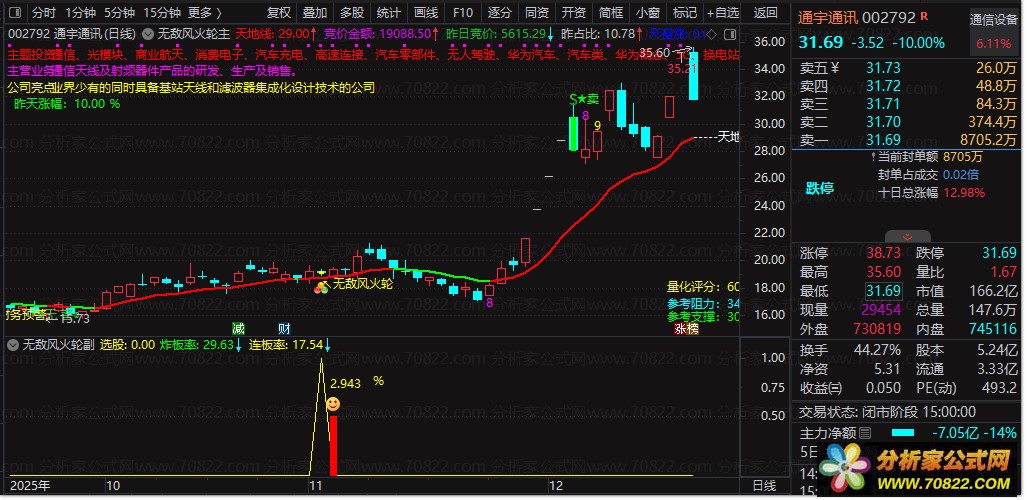Screen dimensions: 1027x500
Task: Open F10 company info
Action: (462, 12)
